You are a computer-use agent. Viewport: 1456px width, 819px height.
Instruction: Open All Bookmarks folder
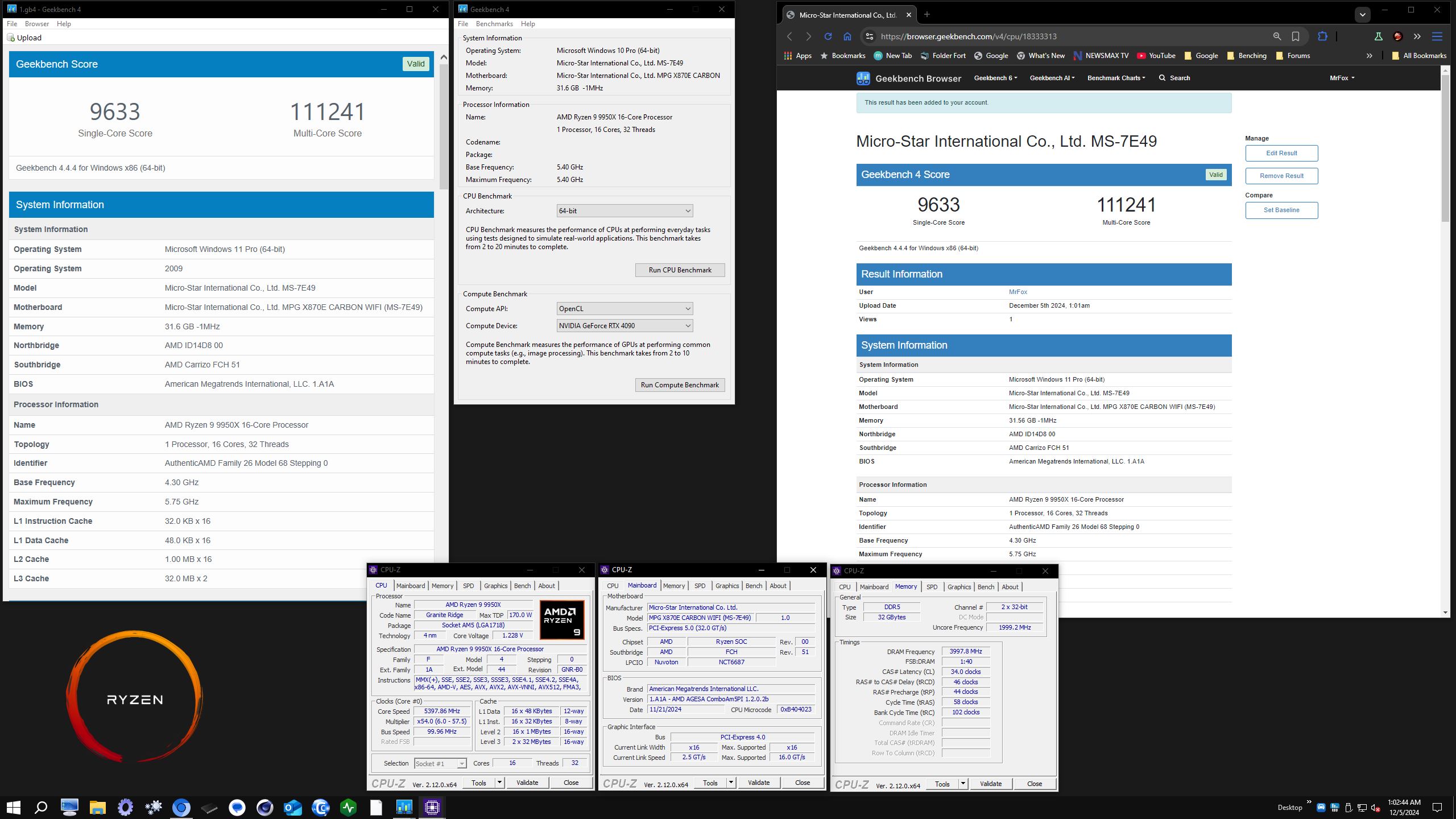tap(1418, 56)
